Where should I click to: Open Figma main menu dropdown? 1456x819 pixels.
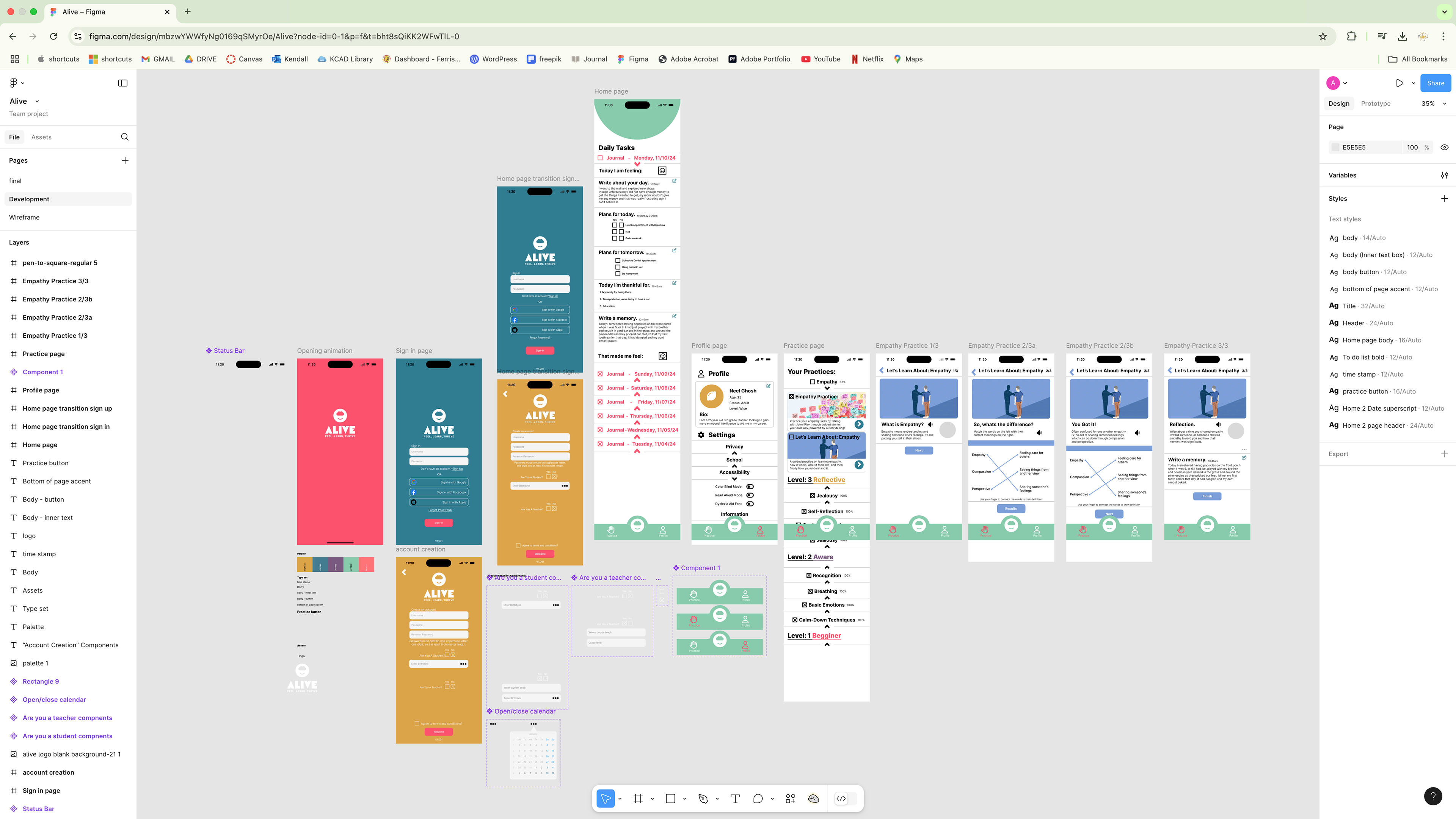(17, 83)
